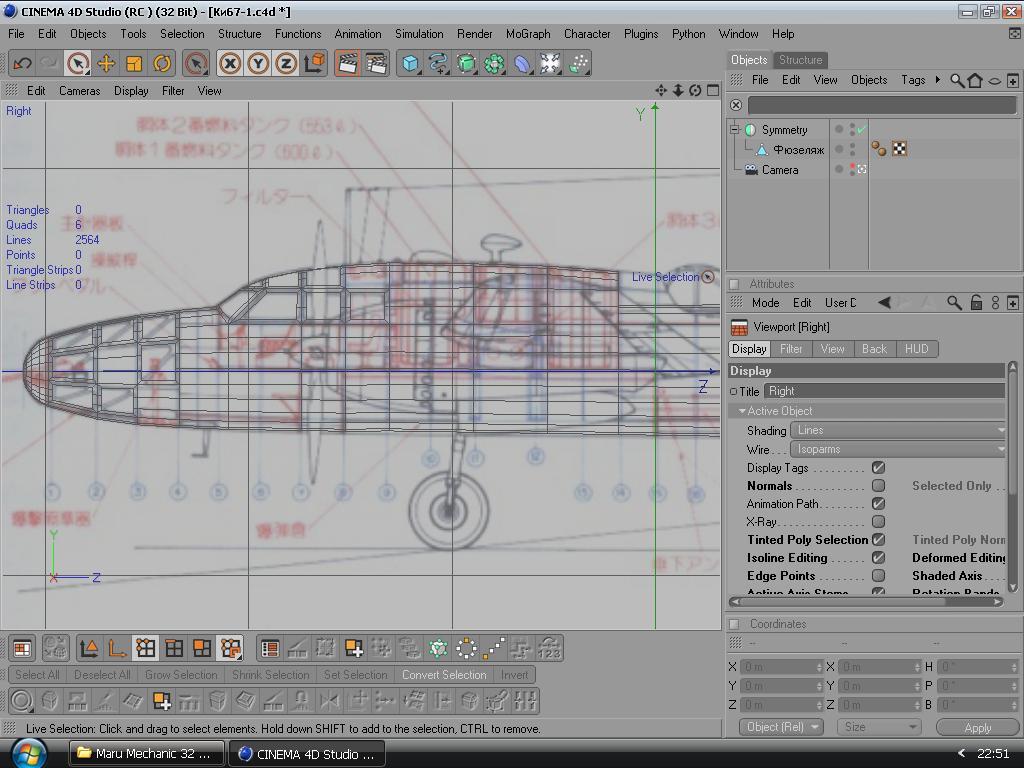The height and width of the screenshot is (768, 1024).
Task: Click the Apply coordinates button
Action: click(977, 727)
